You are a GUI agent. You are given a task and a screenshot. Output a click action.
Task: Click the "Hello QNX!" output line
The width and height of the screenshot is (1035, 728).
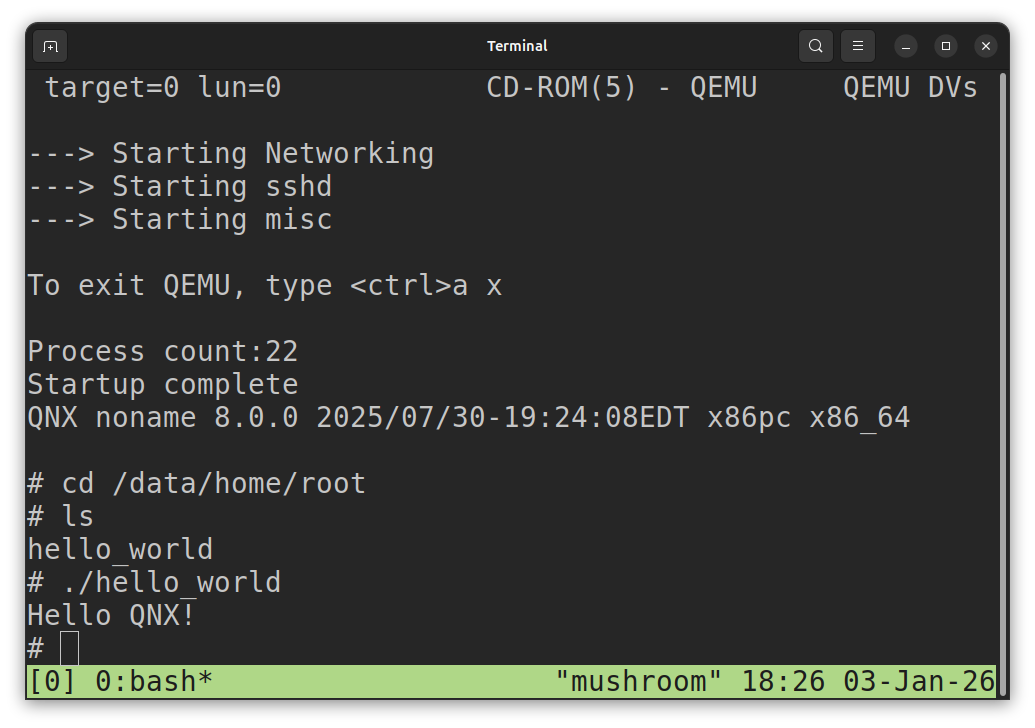click(111, 615)
